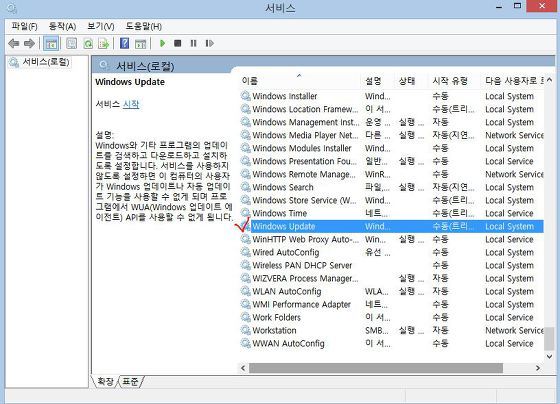Select the Windows Media Player Network row

pyautogui.click(x=392, y=135)
